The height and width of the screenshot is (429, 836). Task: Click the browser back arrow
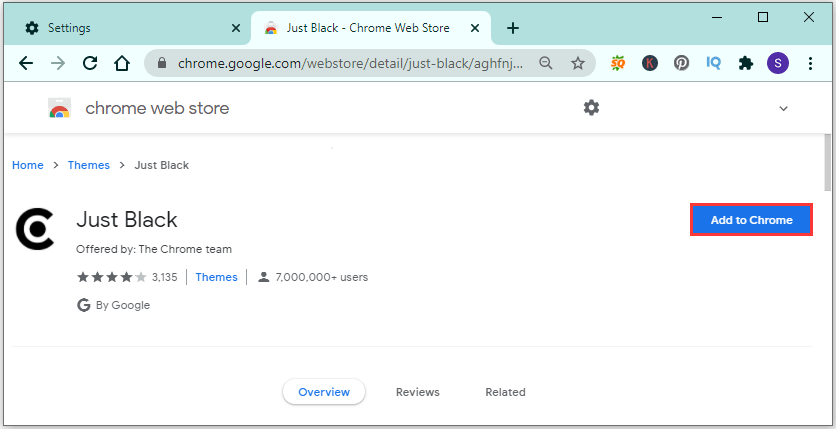click(26, 63)
